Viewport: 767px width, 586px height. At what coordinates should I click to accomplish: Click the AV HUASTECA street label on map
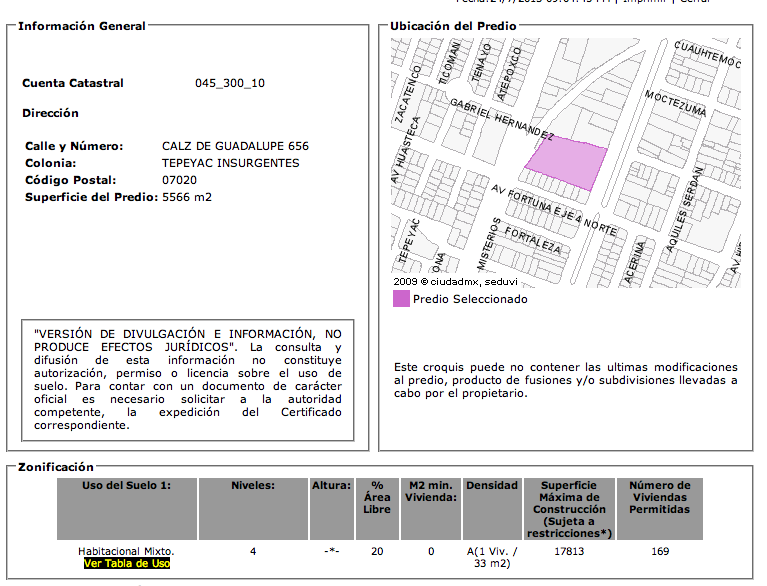tap(406, 150)
